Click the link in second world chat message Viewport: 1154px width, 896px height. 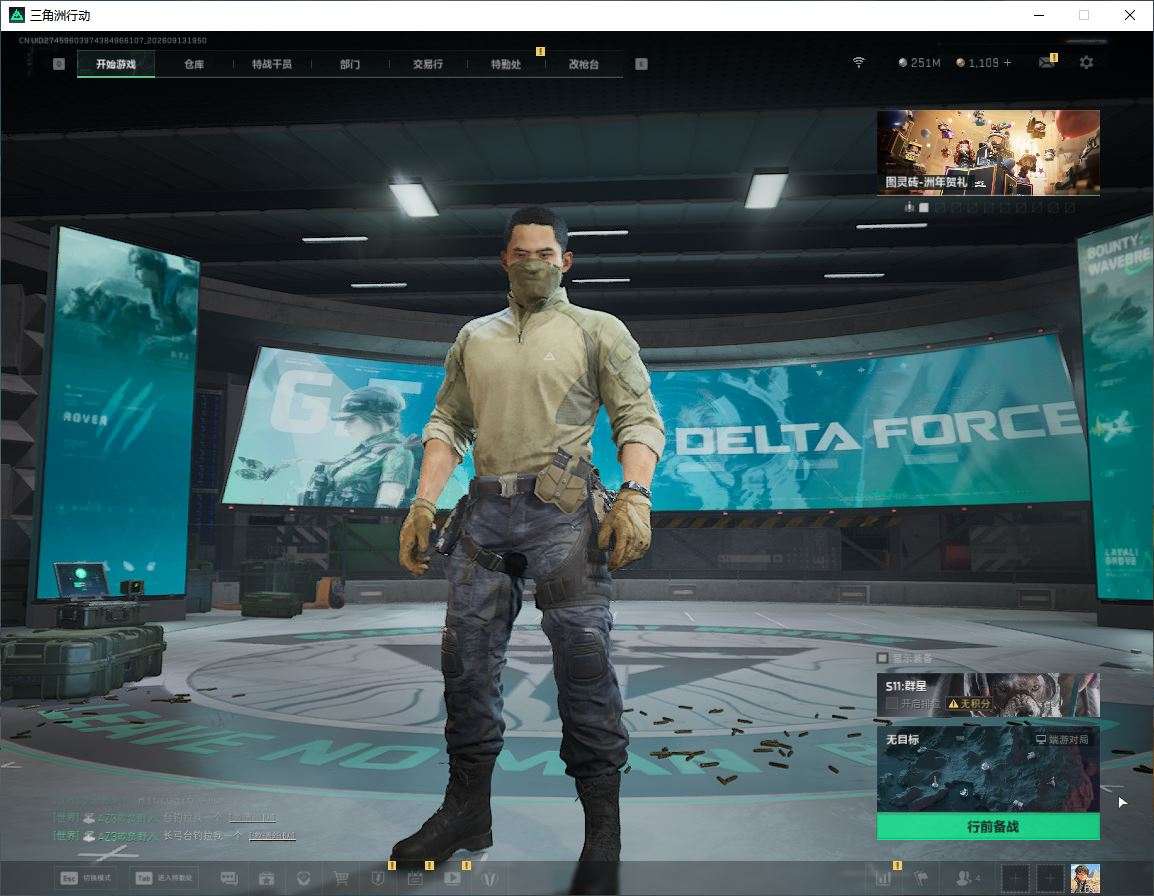(x=272, y=836)
